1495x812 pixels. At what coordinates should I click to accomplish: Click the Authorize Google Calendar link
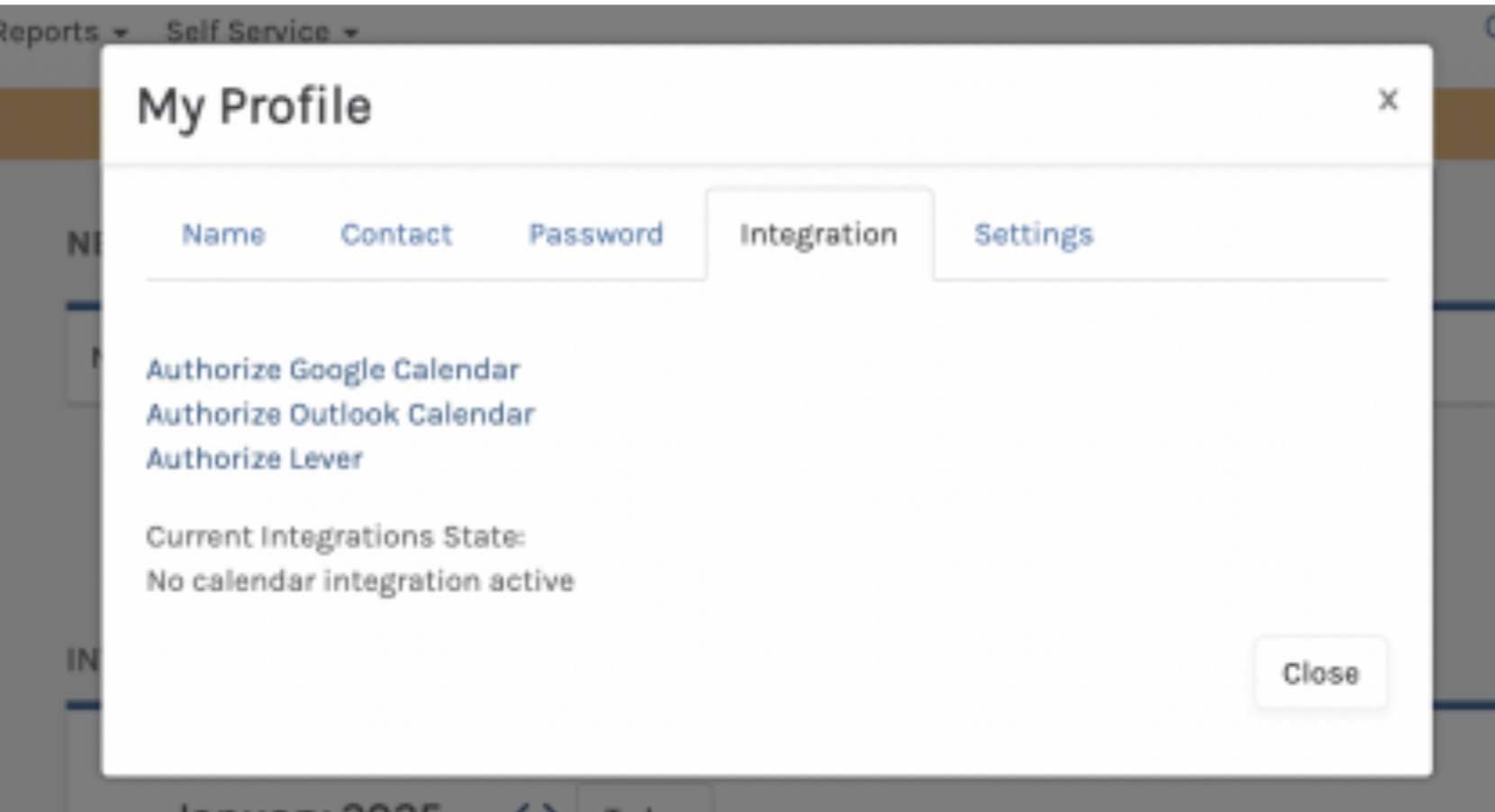(333, 370)
